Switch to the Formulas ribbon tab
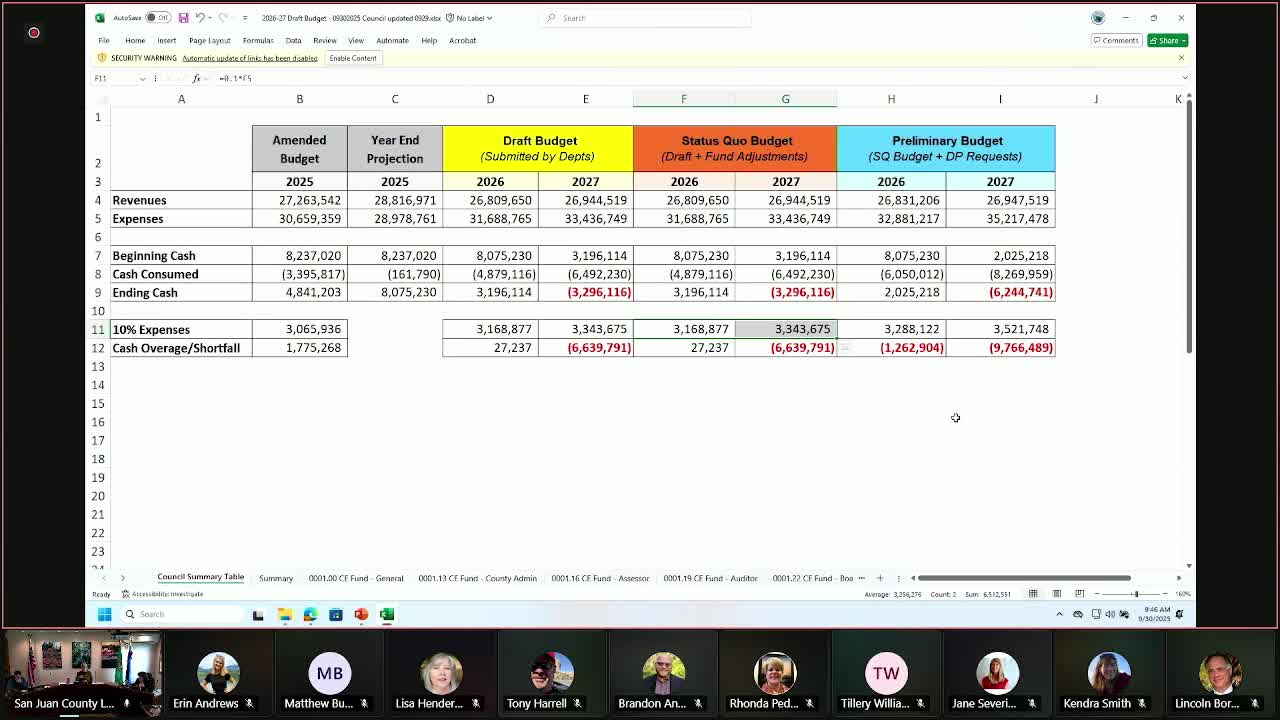Viewport: 1280px width, 720px height. pyautogui.click(x=258, y=41)
